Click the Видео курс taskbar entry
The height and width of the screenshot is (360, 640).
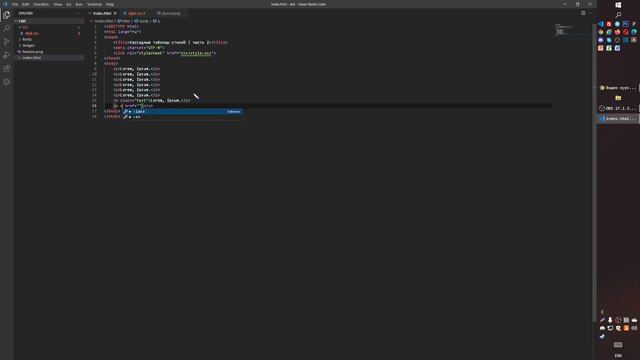(x=618, y=88)
